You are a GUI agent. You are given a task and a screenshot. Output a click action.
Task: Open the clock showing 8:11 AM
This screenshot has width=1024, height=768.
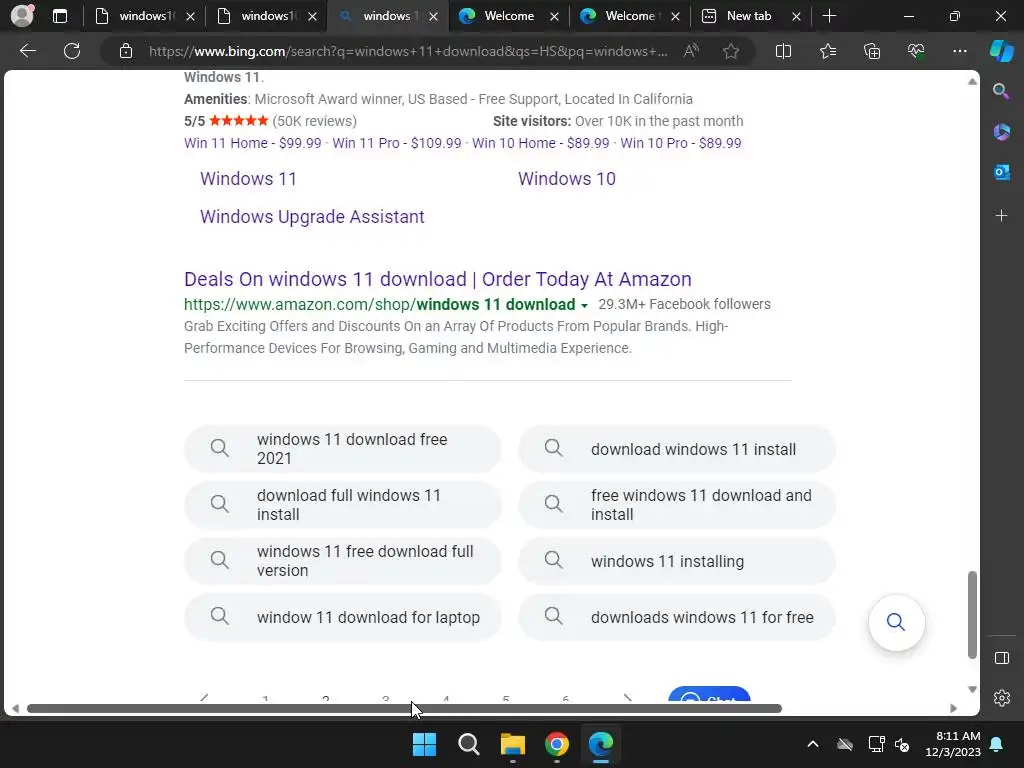[953, 744]
